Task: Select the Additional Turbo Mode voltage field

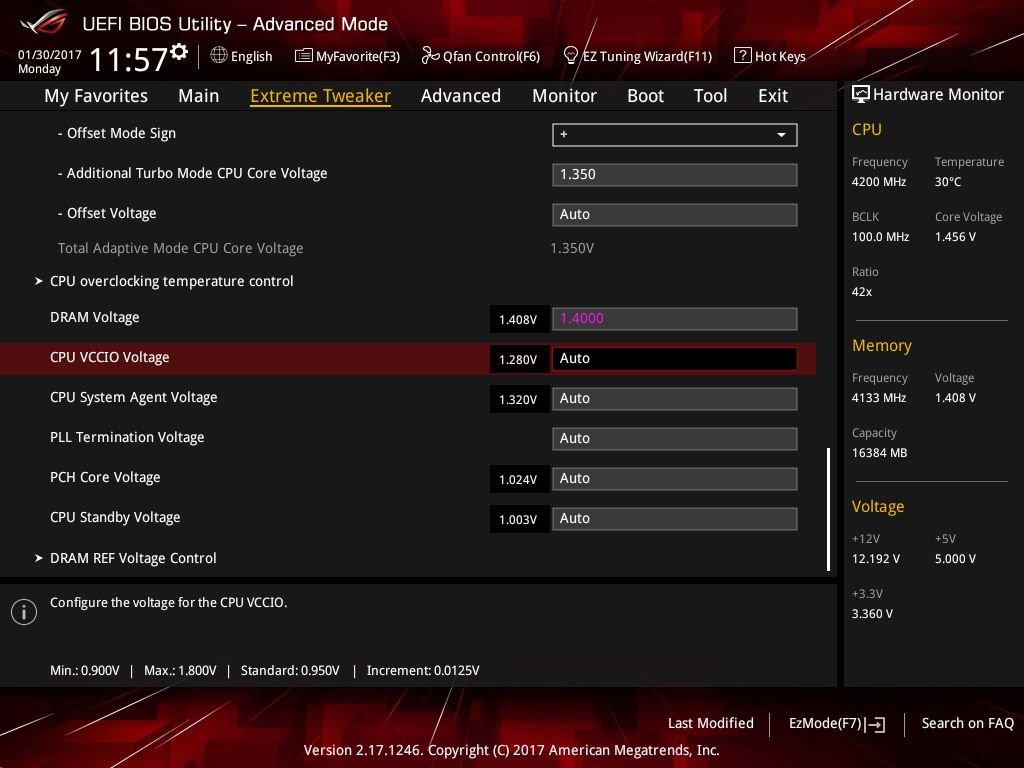Action: [675, 174]
